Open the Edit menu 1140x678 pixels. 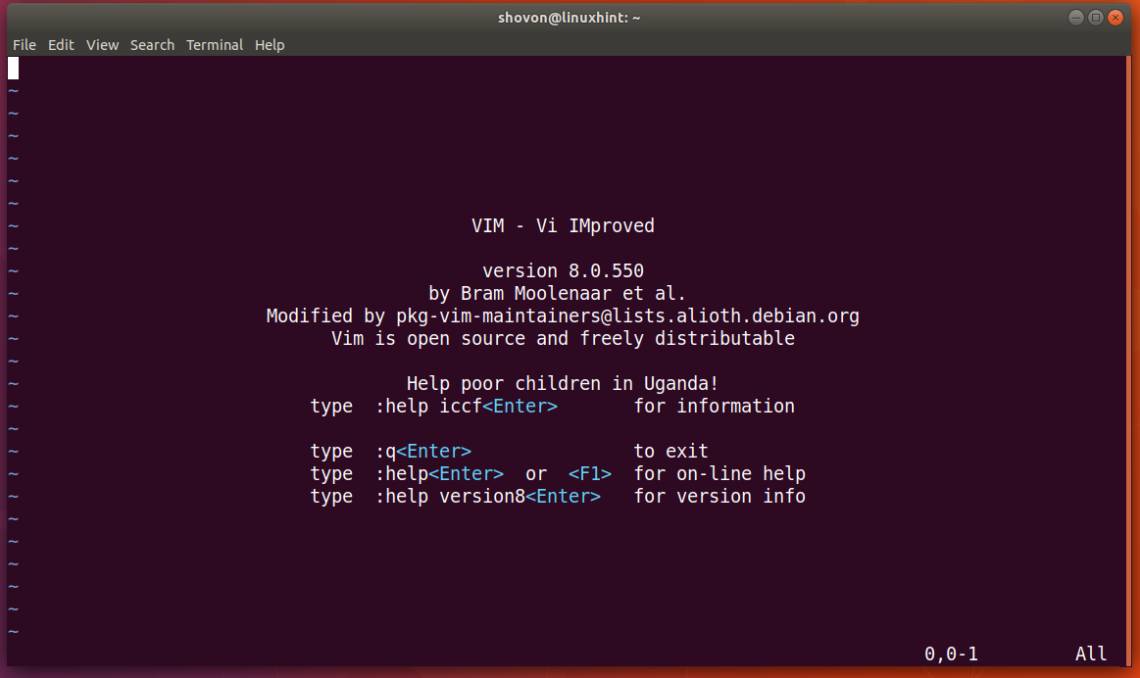[60, 45]
